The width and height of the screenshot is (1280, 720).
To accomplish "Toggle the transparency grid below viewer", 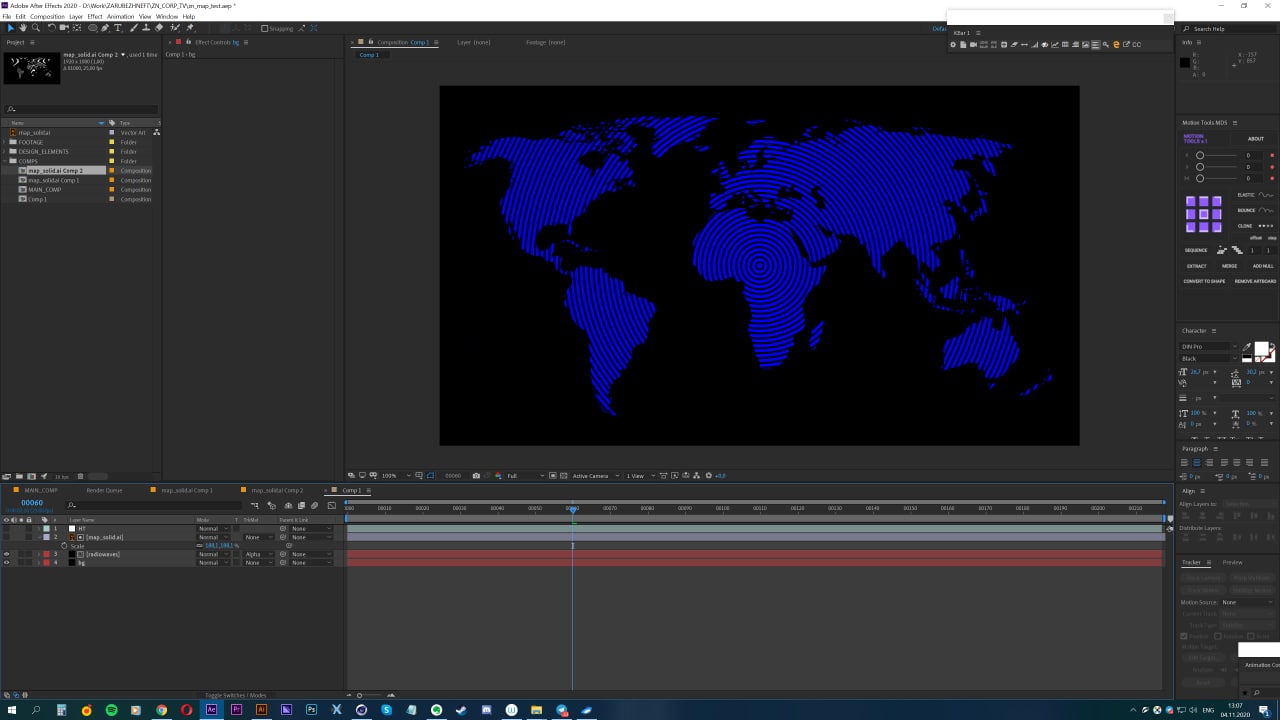I will click(563, 475).
